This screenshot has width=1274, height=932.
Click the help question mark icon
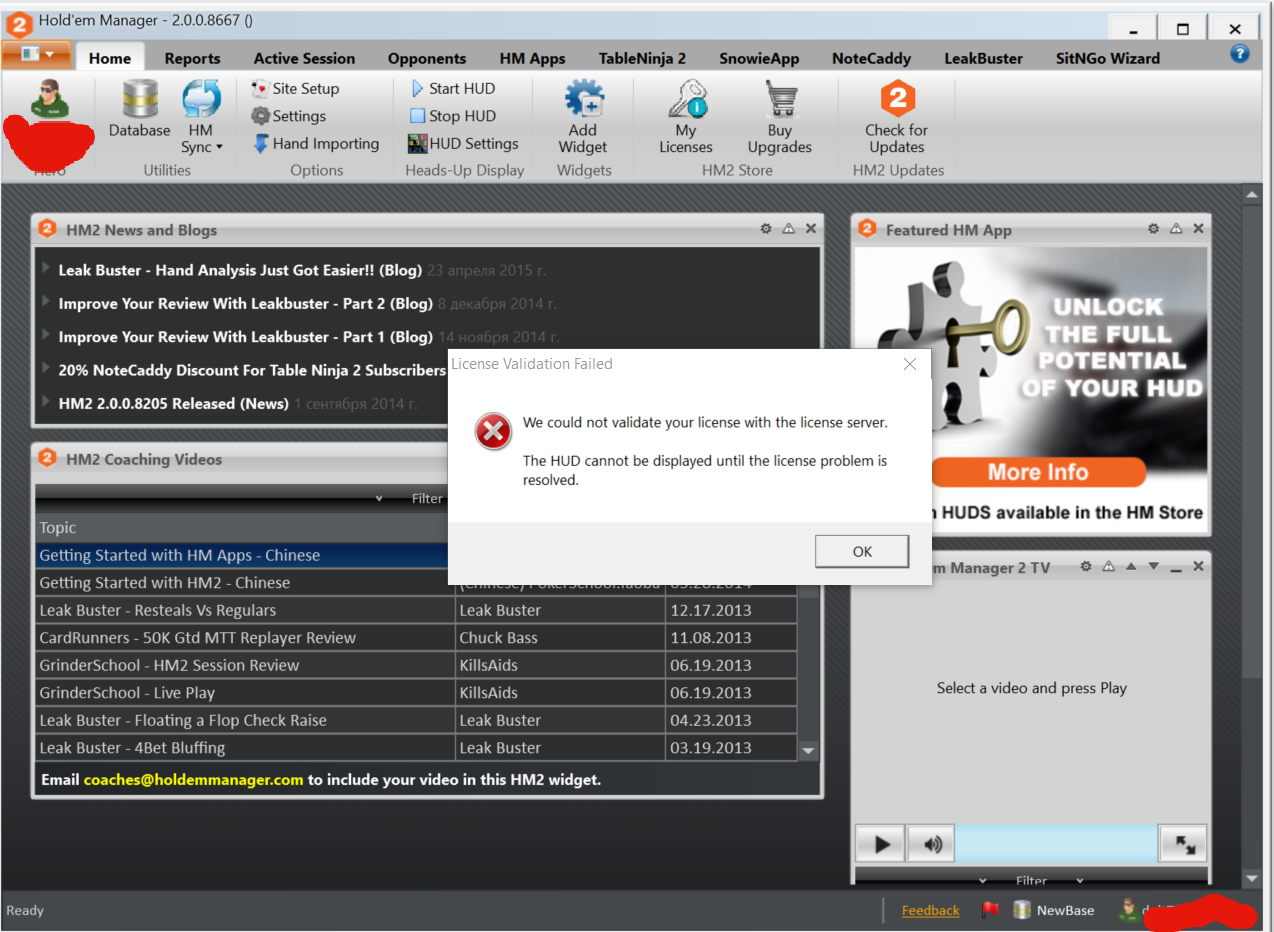pos(1240,54)
